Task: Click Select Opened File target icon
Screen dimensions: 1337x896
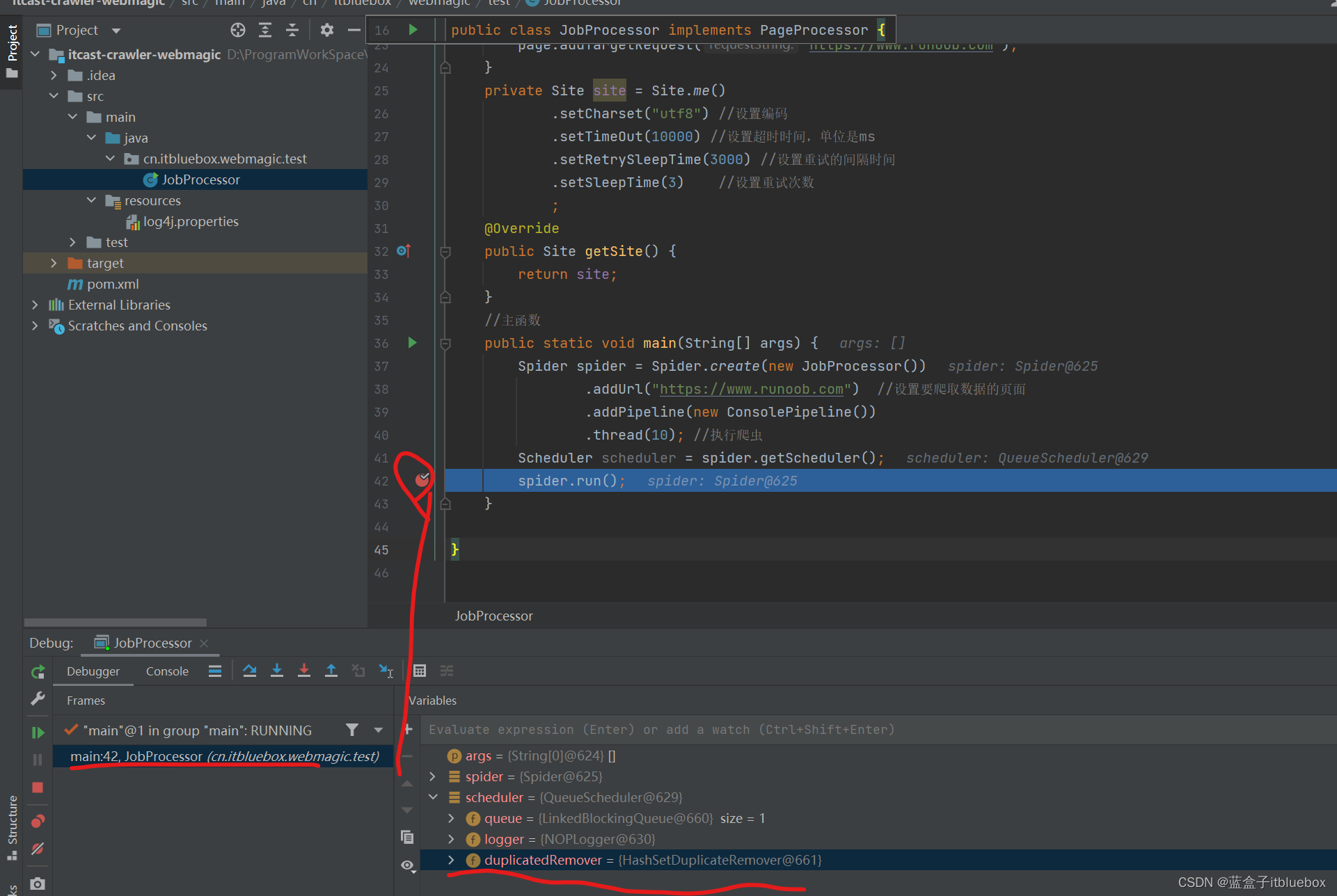Action: [x=238, y=30]
